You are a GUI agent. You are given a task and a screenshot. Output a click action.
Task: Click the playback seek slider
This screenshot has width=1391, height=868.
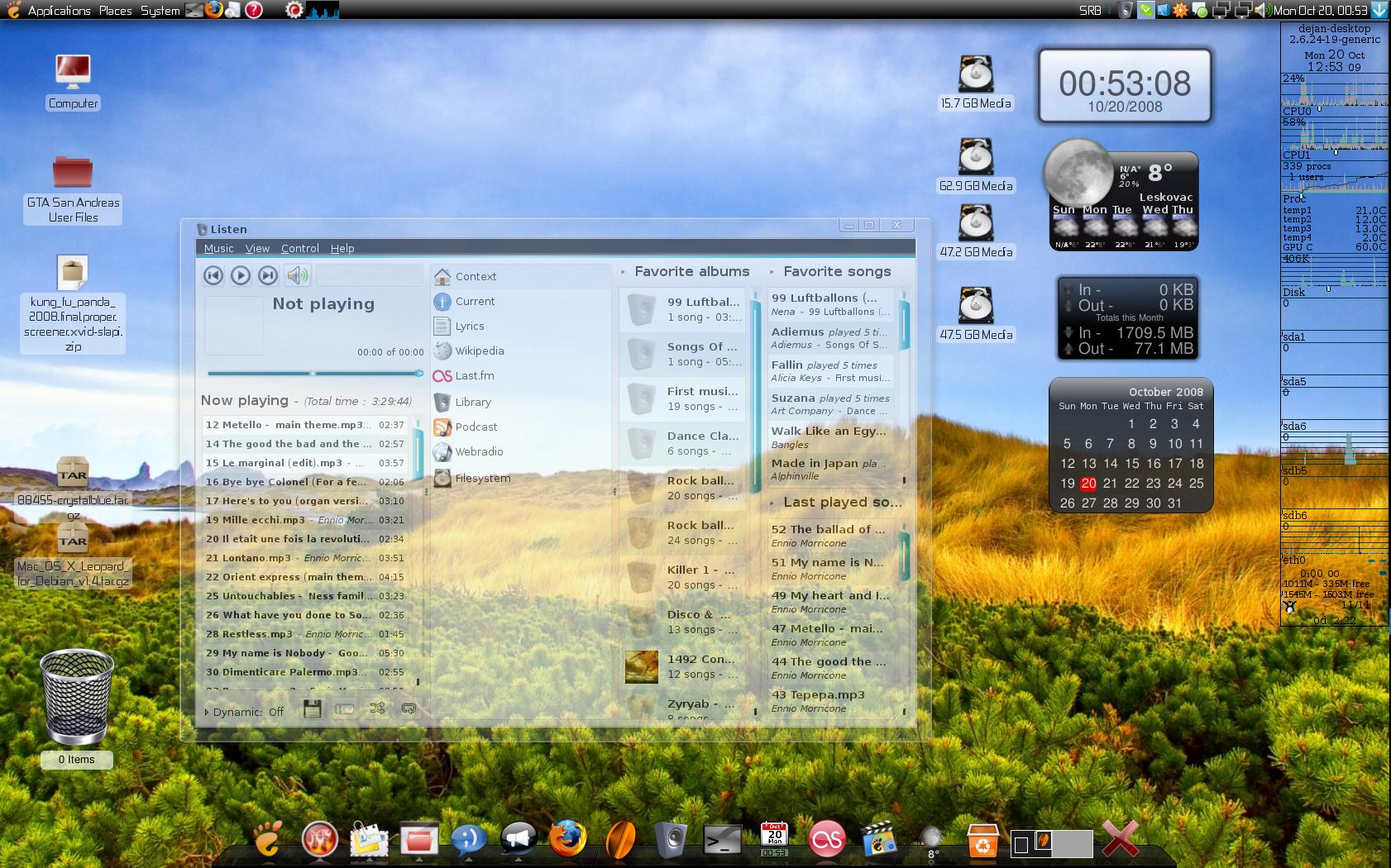click(314, 374)
